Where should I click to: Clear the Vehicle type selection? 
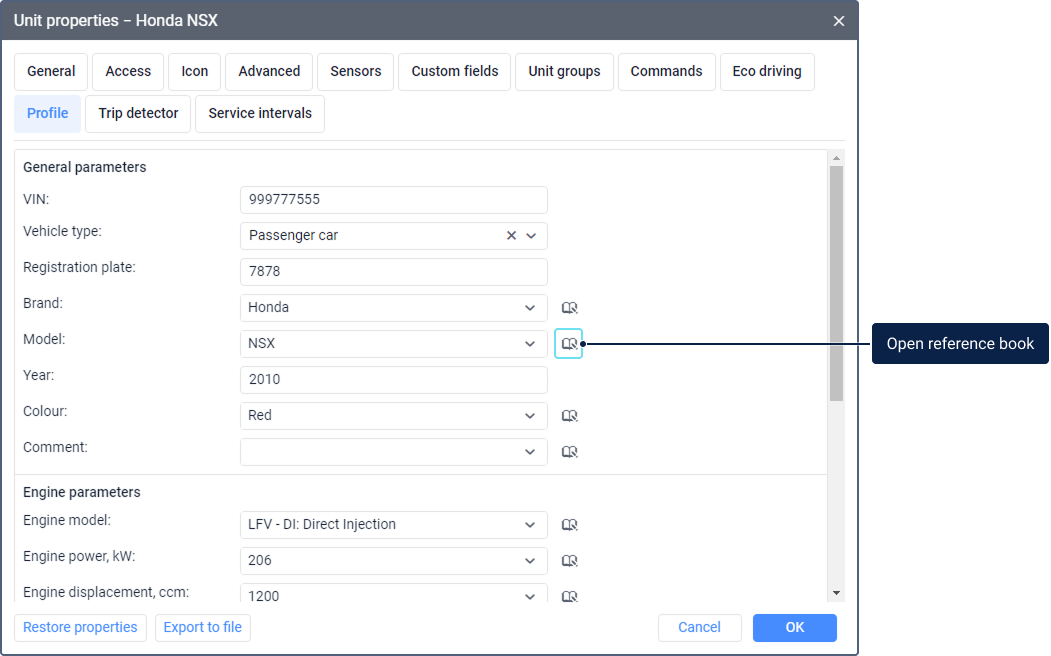[511, 236]
